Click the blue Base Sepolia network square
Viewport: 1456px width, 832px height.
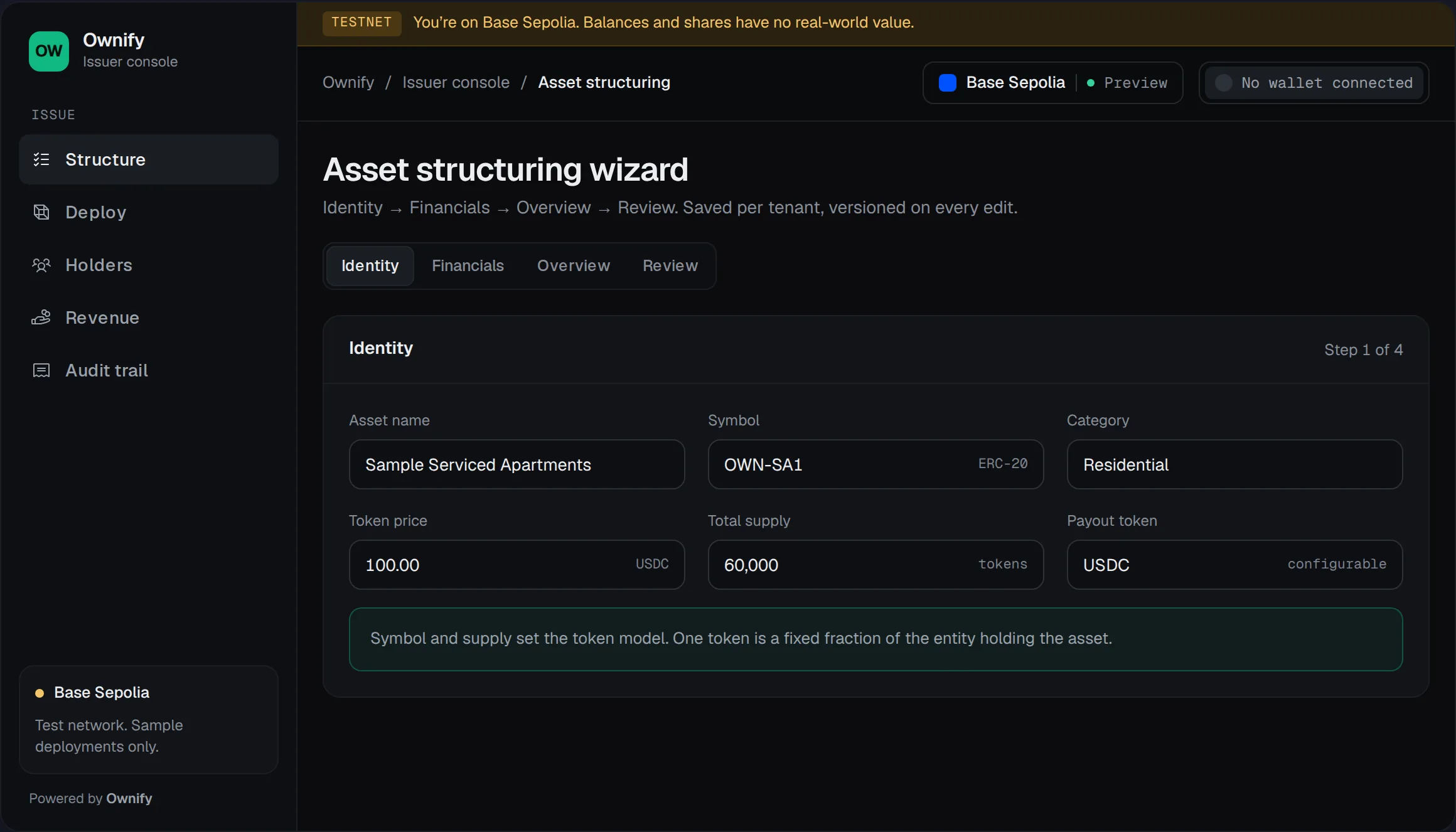[x=948, y=83]
